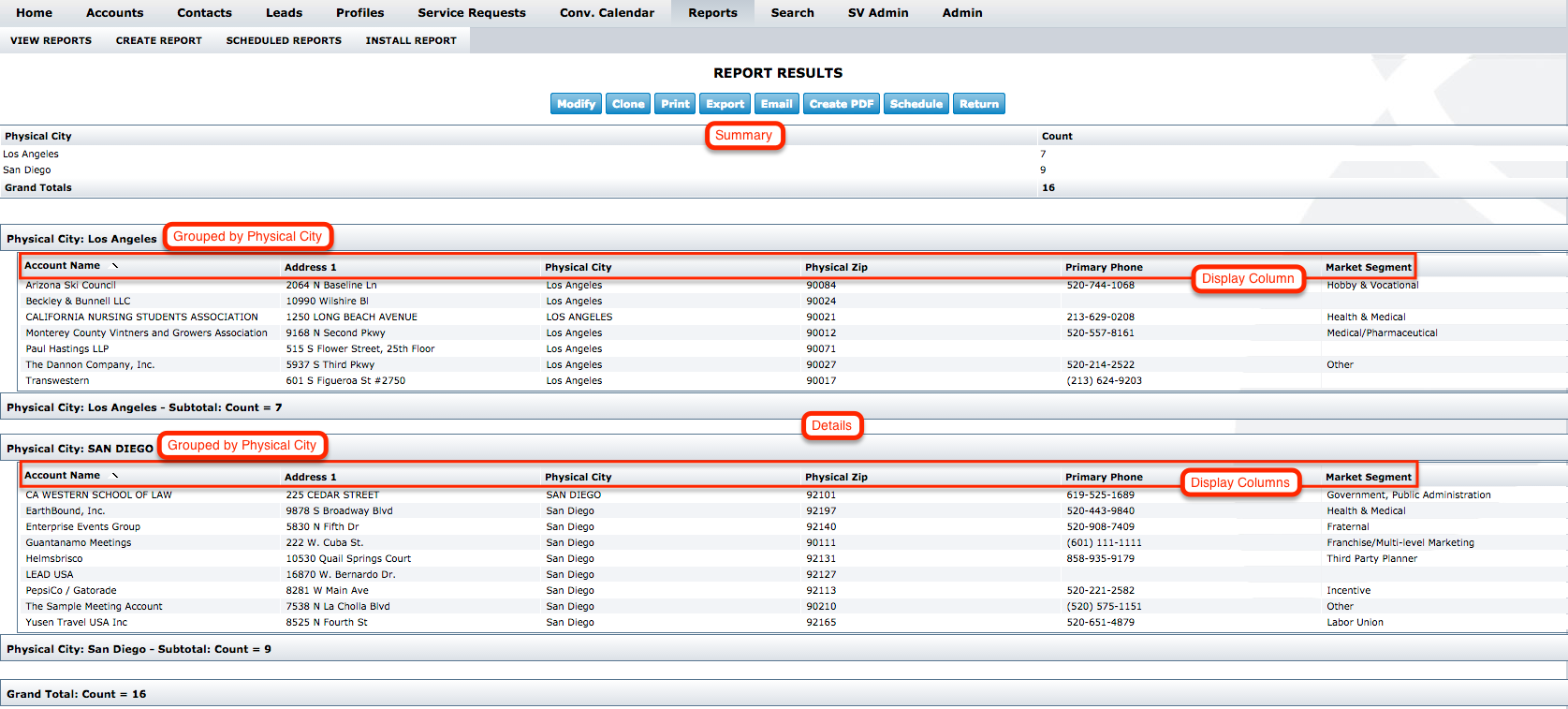Open the Search menu
1568x709 pixels.
[792, 13]
